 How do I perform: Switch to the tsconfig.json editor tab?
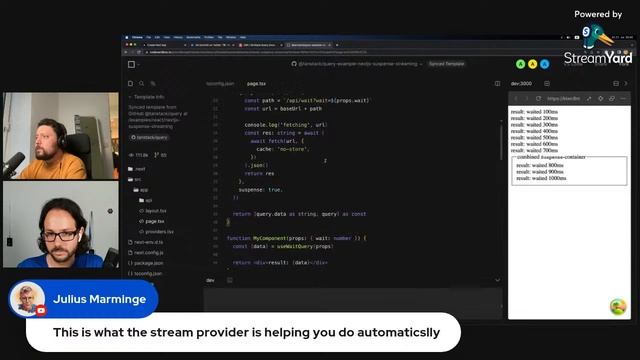pos(220,84)
